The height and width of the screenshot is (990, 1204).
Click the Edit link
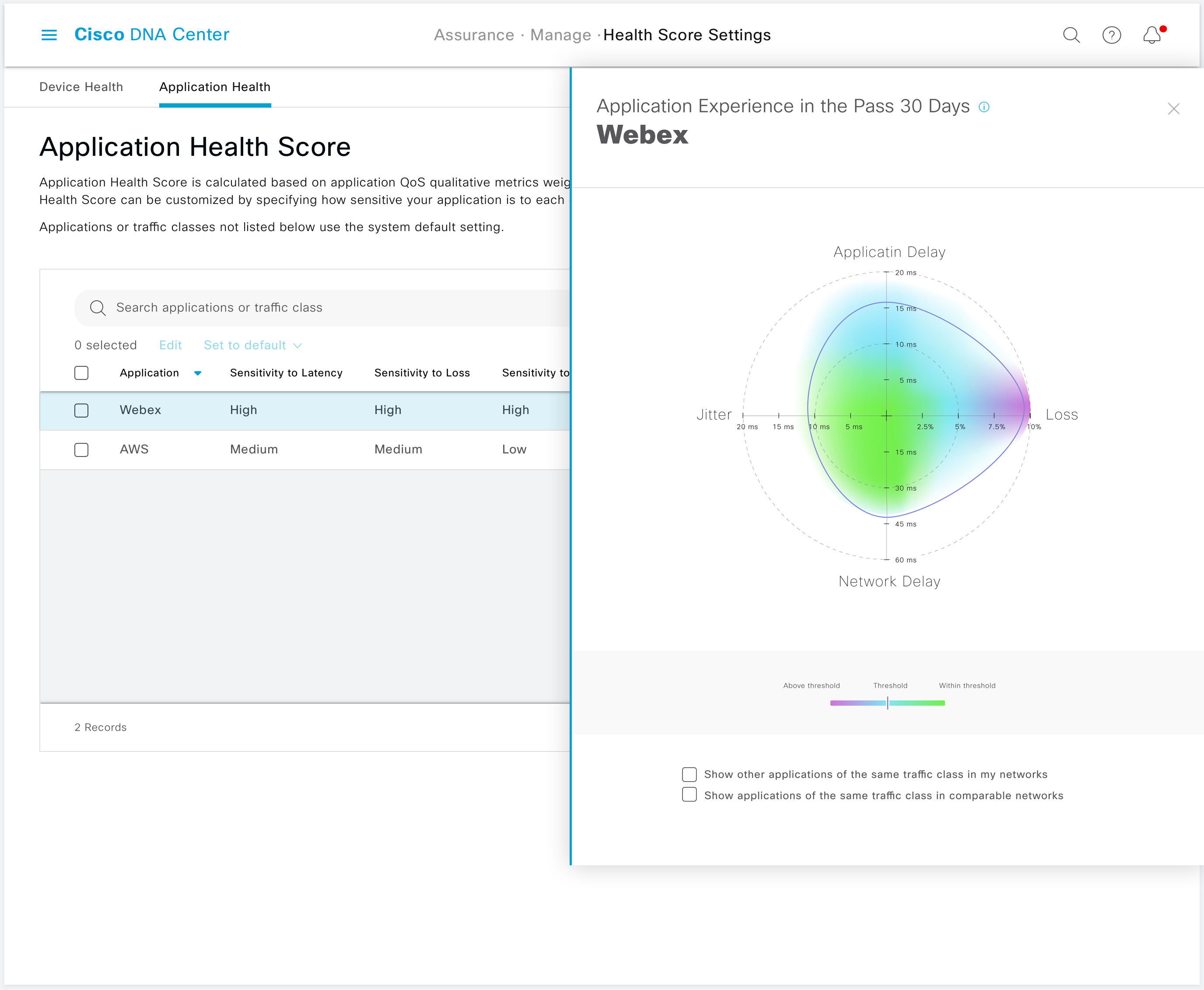(170, 345)
